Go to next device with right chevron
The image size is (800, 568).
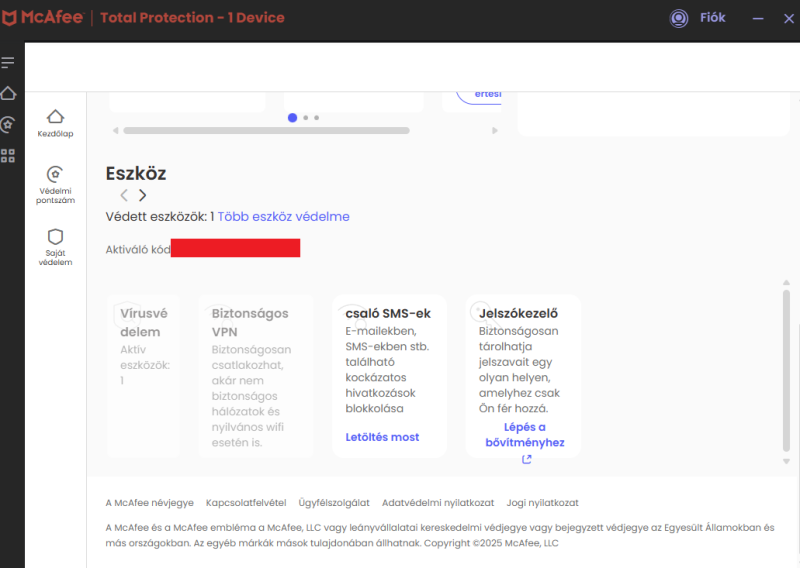tap(142, 195)
